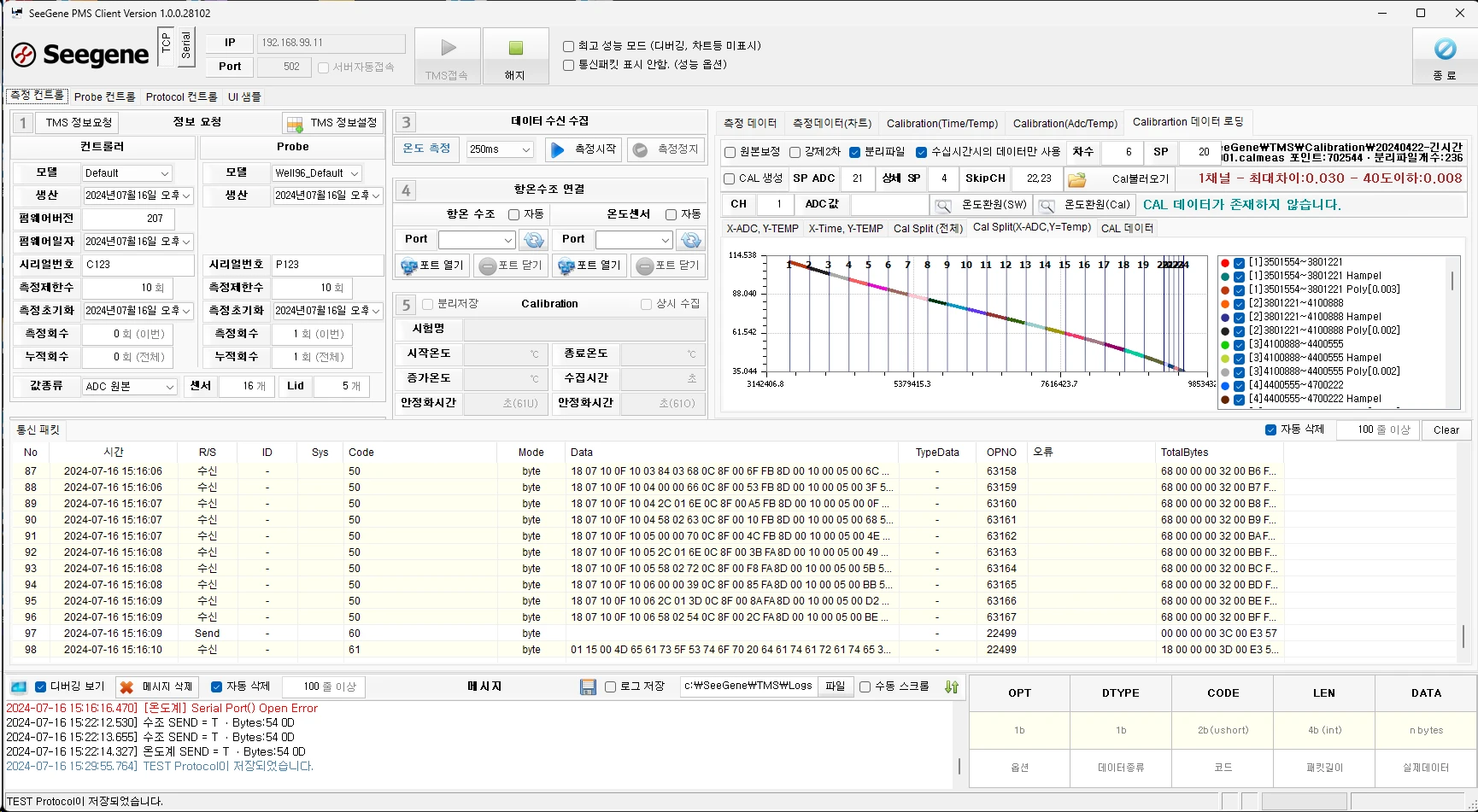Open port for 항온 수조 (포트 열기)
This screenshot has height=812, width=1478.
point(432,266)
